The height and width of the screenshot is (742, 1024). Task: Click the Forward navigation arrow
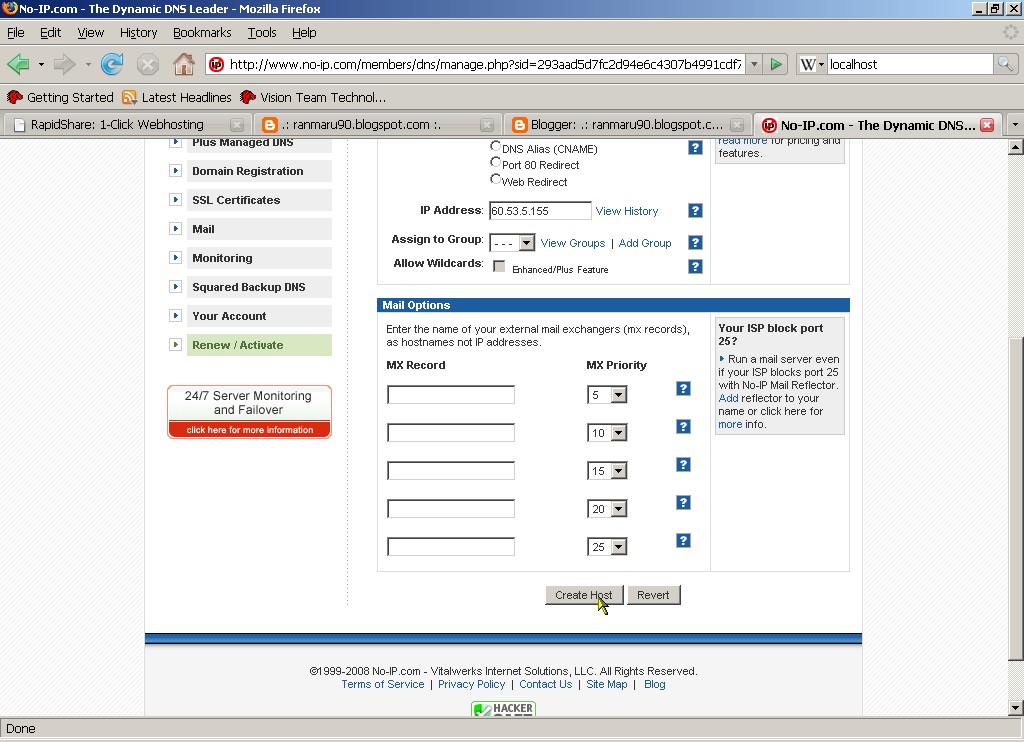64,64
